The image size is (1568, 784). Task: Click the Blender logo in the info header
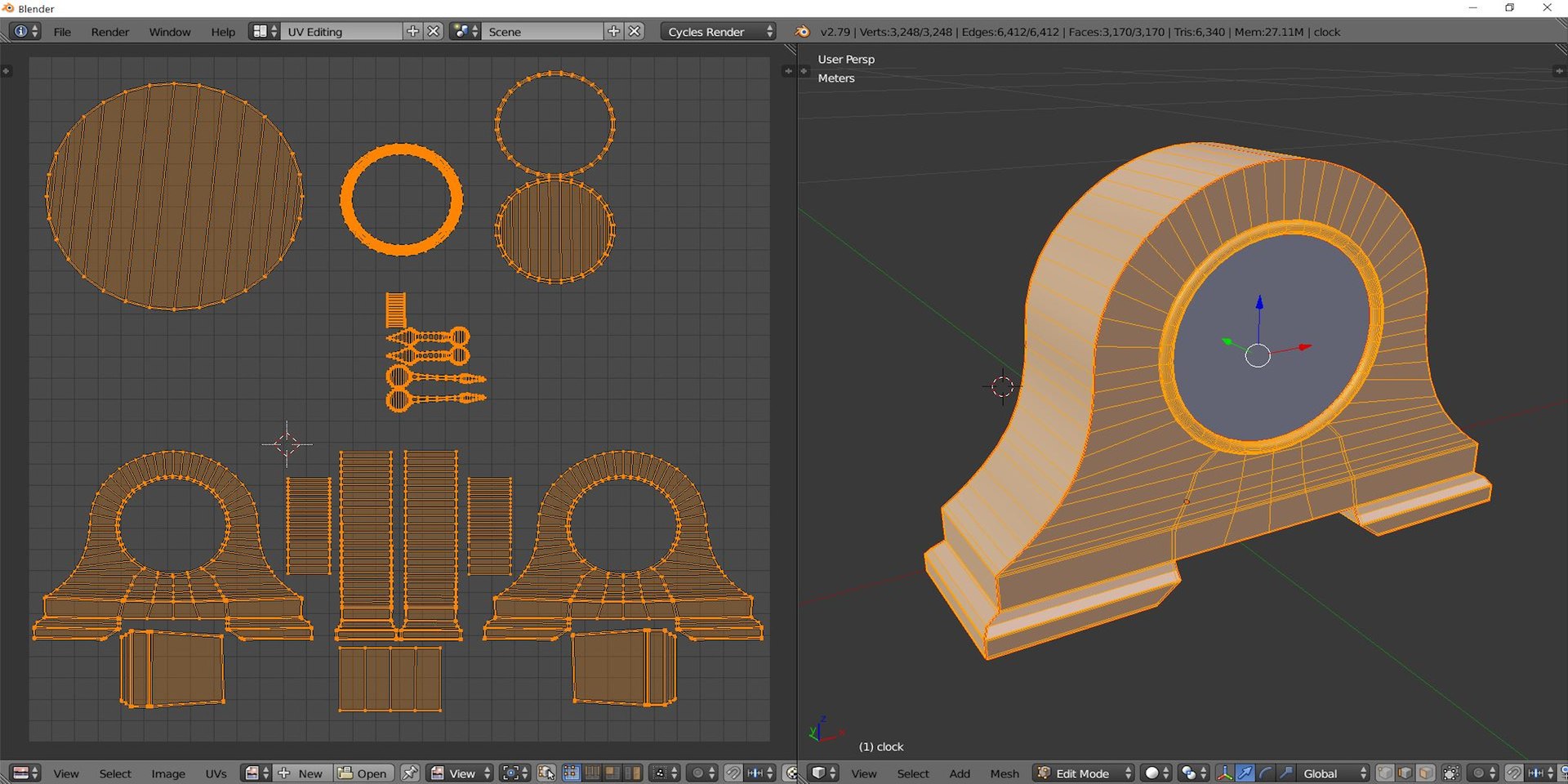click(803, 32)
